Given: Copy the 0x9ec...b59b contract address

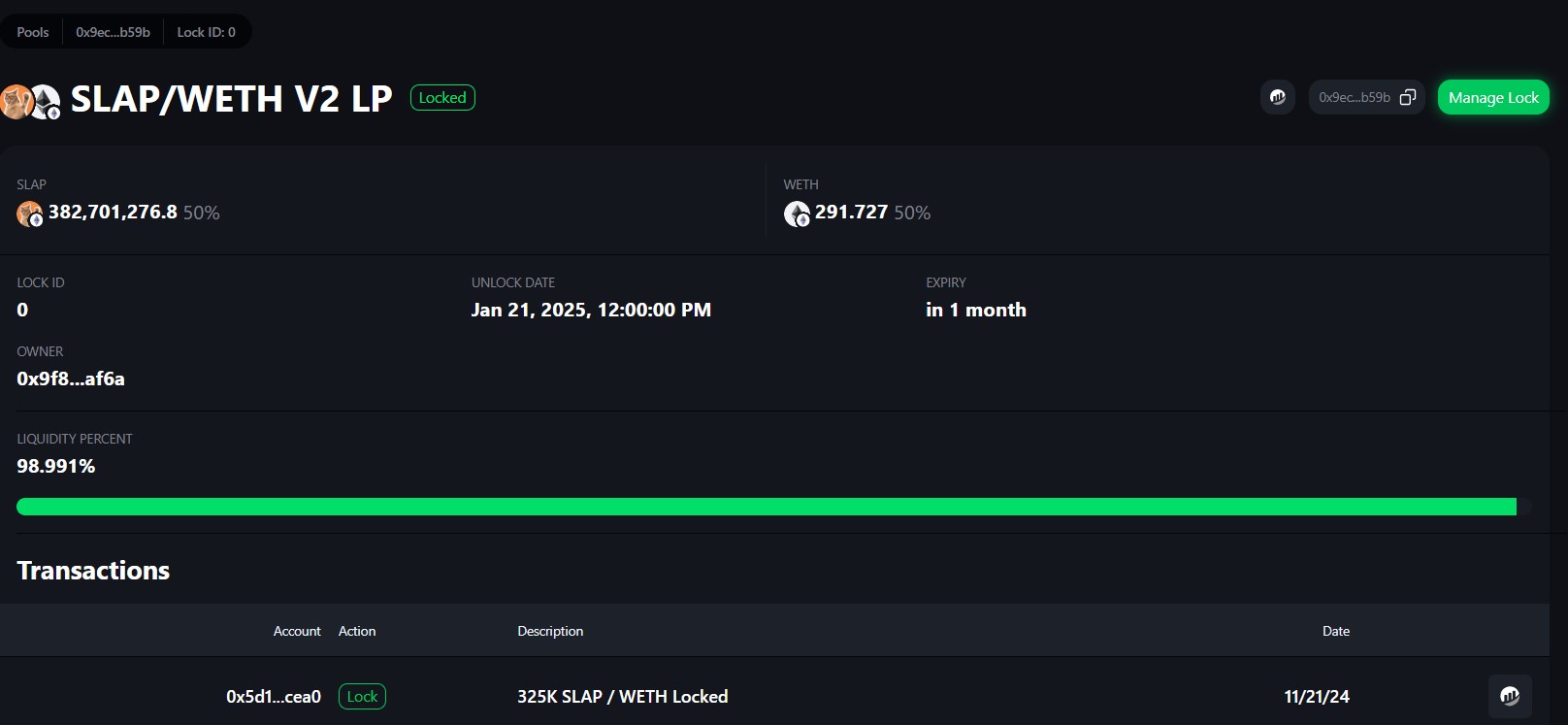Looking at the screenshot, I should (x=1408, y=97).
